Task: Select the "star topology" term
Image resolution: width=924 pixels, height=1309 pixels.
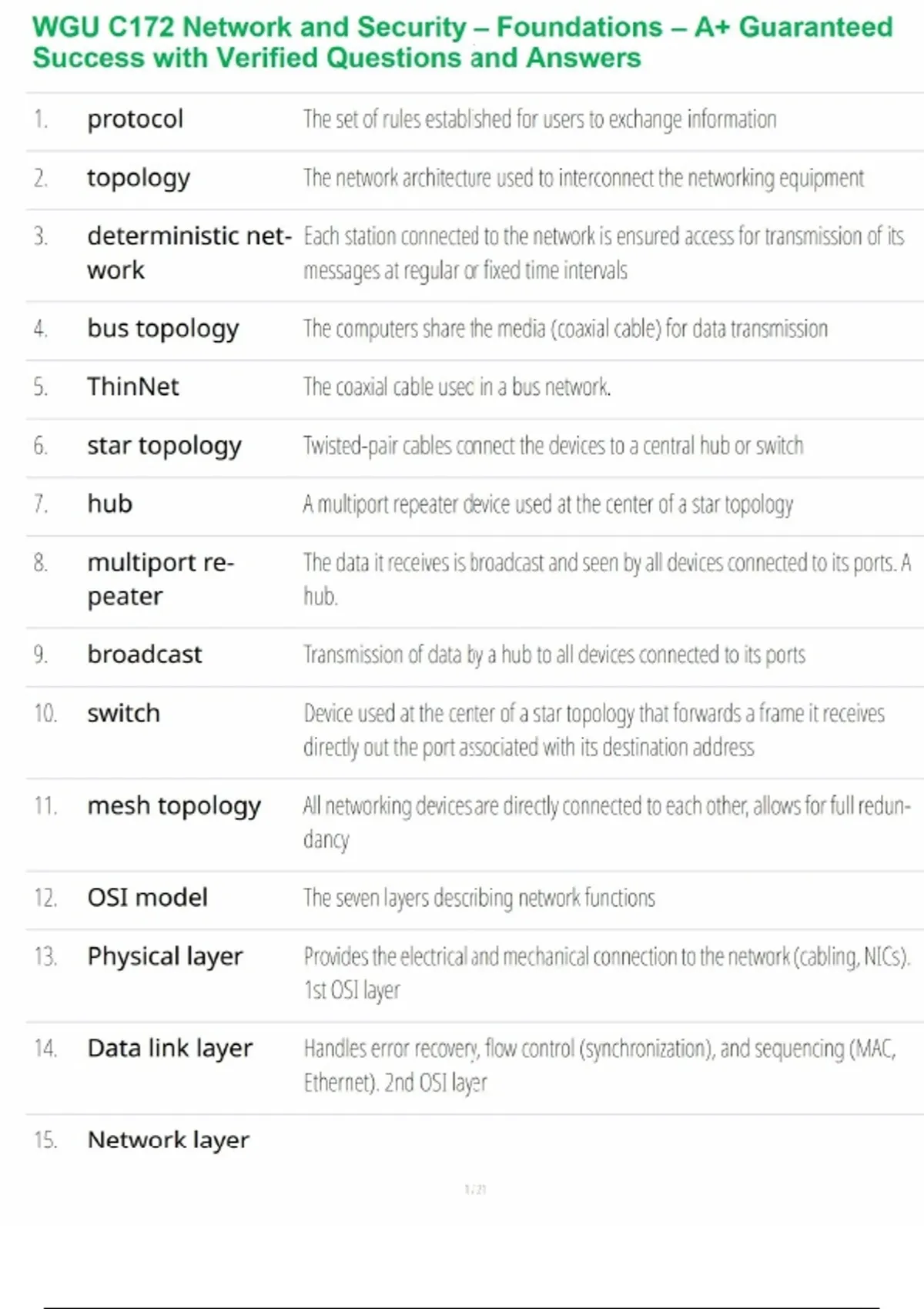Action: [164, 446]
